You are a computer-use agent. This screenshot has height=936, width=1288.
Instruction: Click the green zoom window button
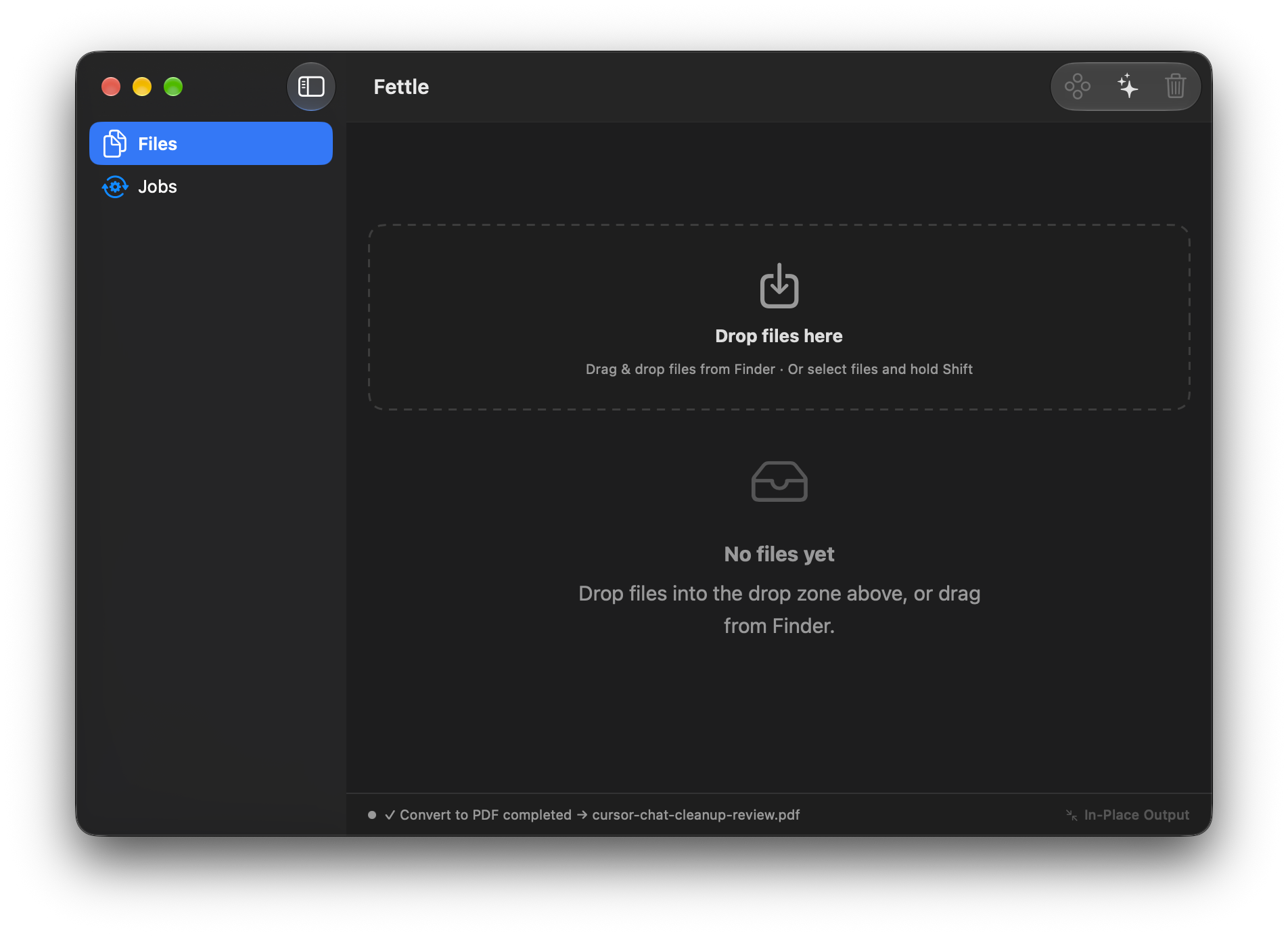(173, 87)
